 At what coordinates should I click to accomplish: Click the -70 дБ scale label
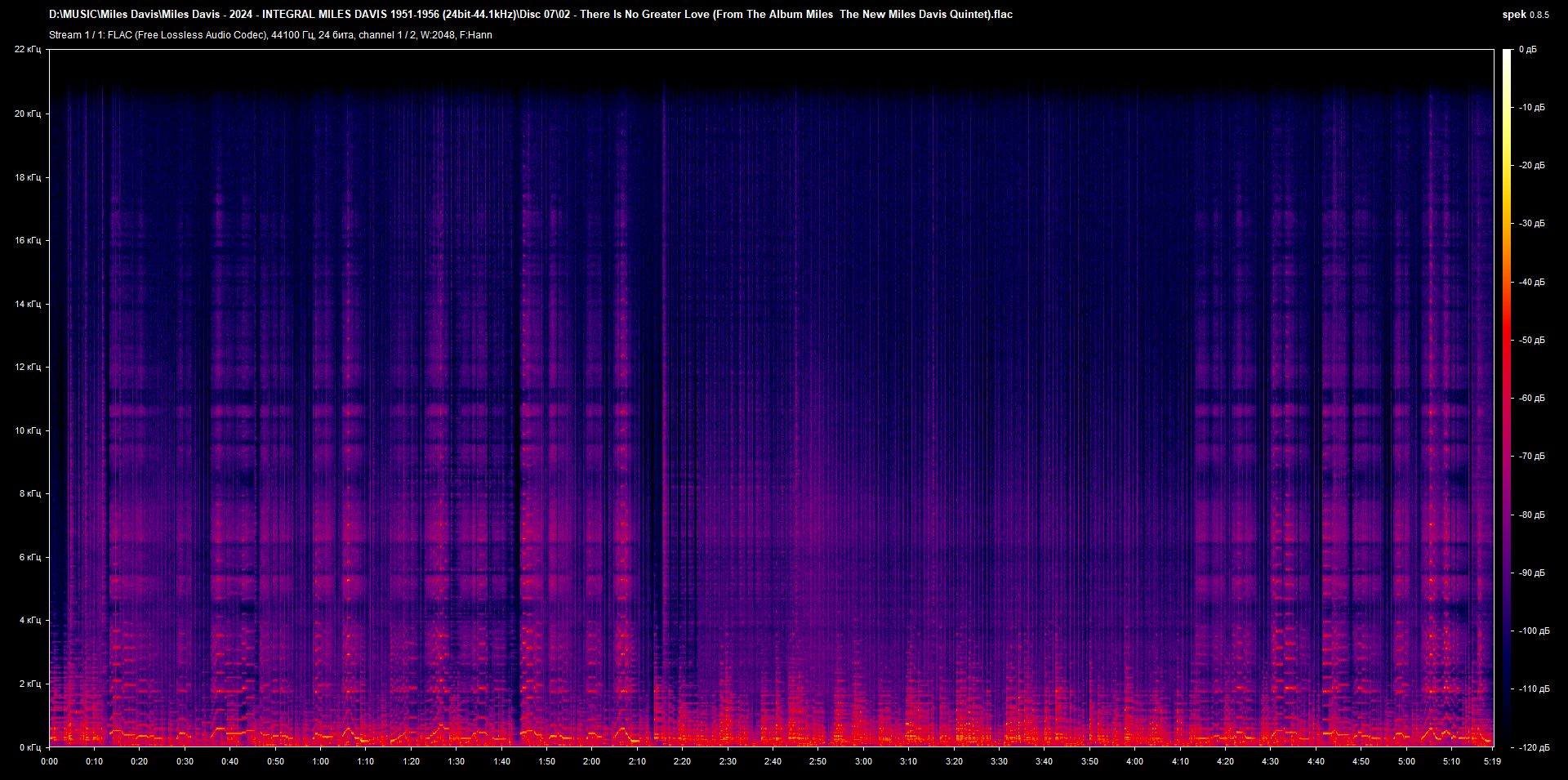[1531, 457]
